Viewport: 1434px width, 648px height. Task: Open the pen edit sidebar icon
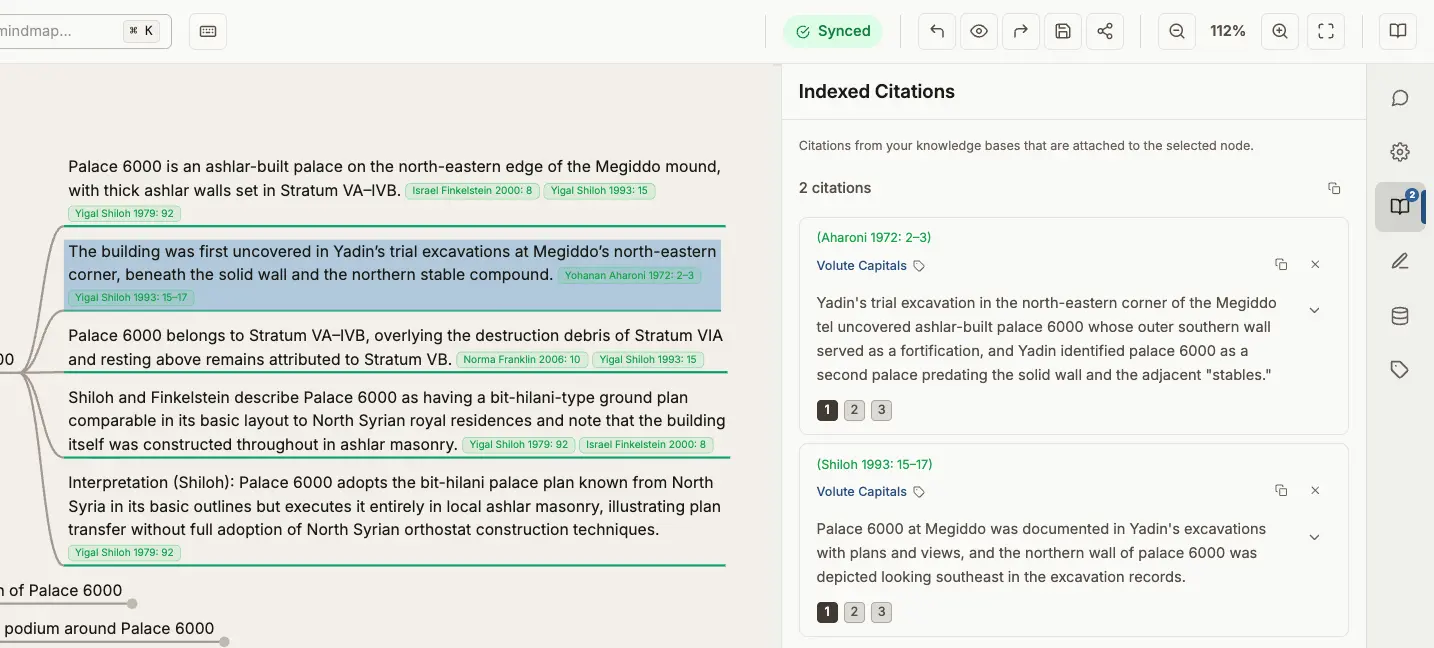1400,261
